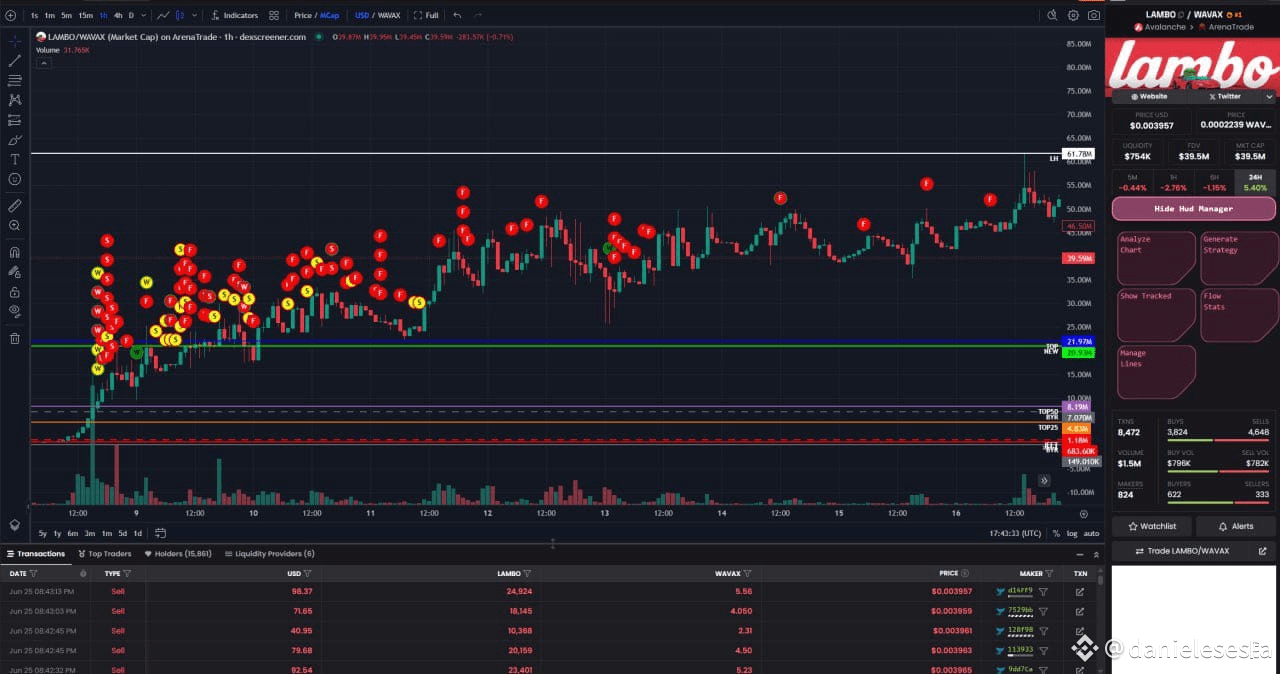Switch chart to Price mode
Viewport: 1280px width, 674px height.
[302, 15]
